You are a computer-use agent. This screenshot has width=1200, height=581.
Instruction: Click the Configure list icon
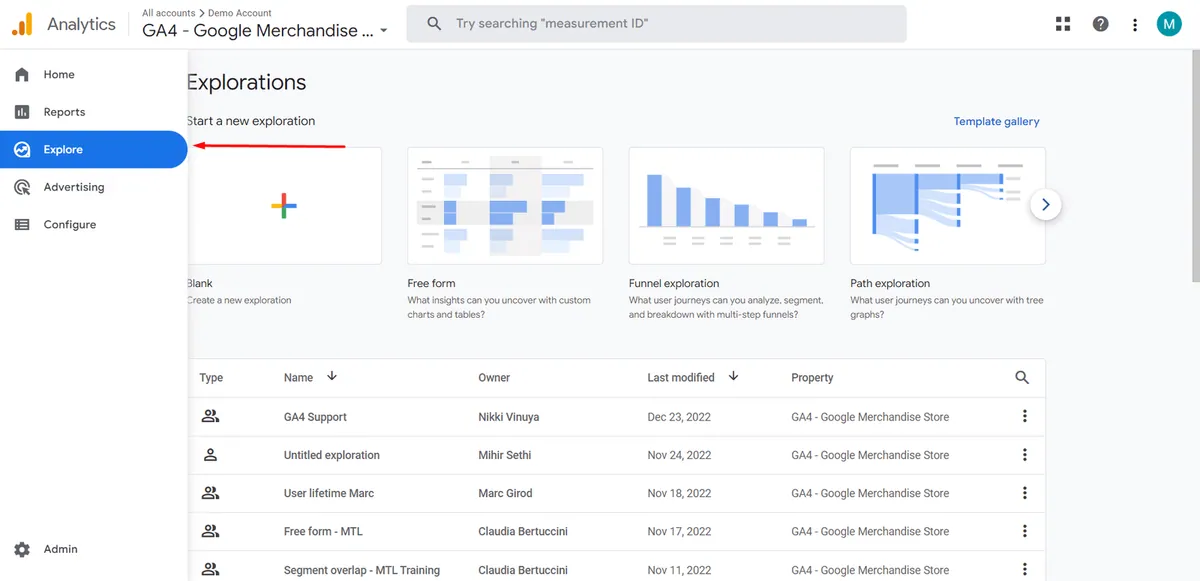(22, 225)
